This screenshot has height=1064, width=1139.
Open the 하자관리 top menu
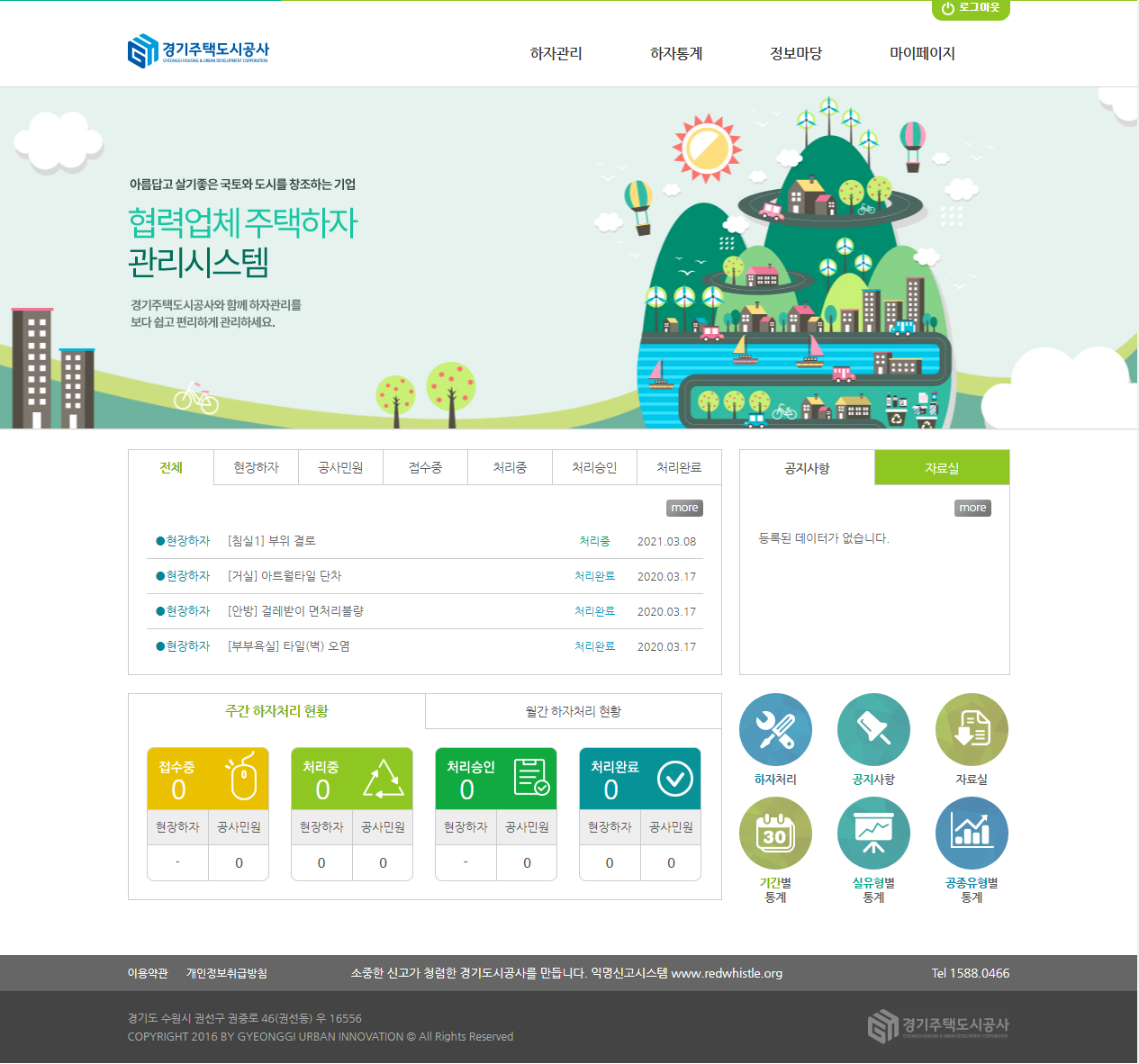tap(556, 54)
